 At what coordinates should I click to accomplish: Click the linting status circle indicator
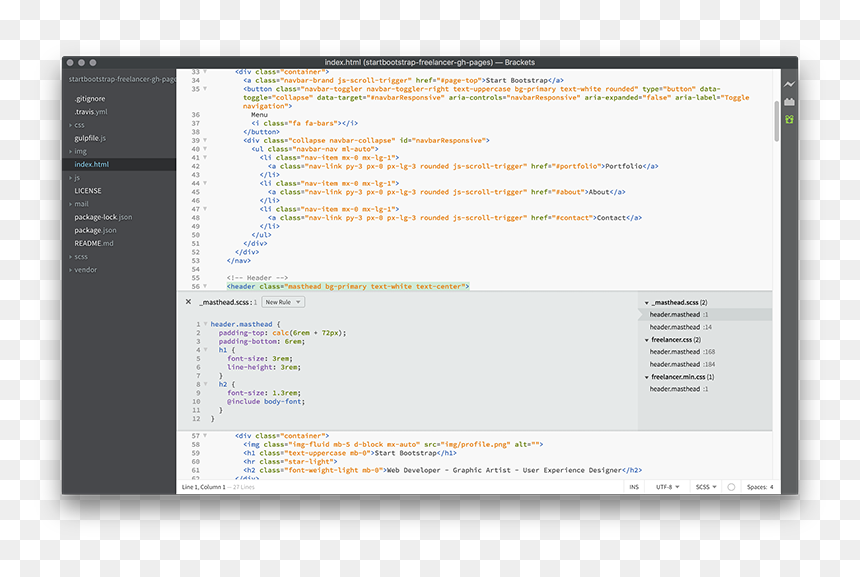coord(731,487)
